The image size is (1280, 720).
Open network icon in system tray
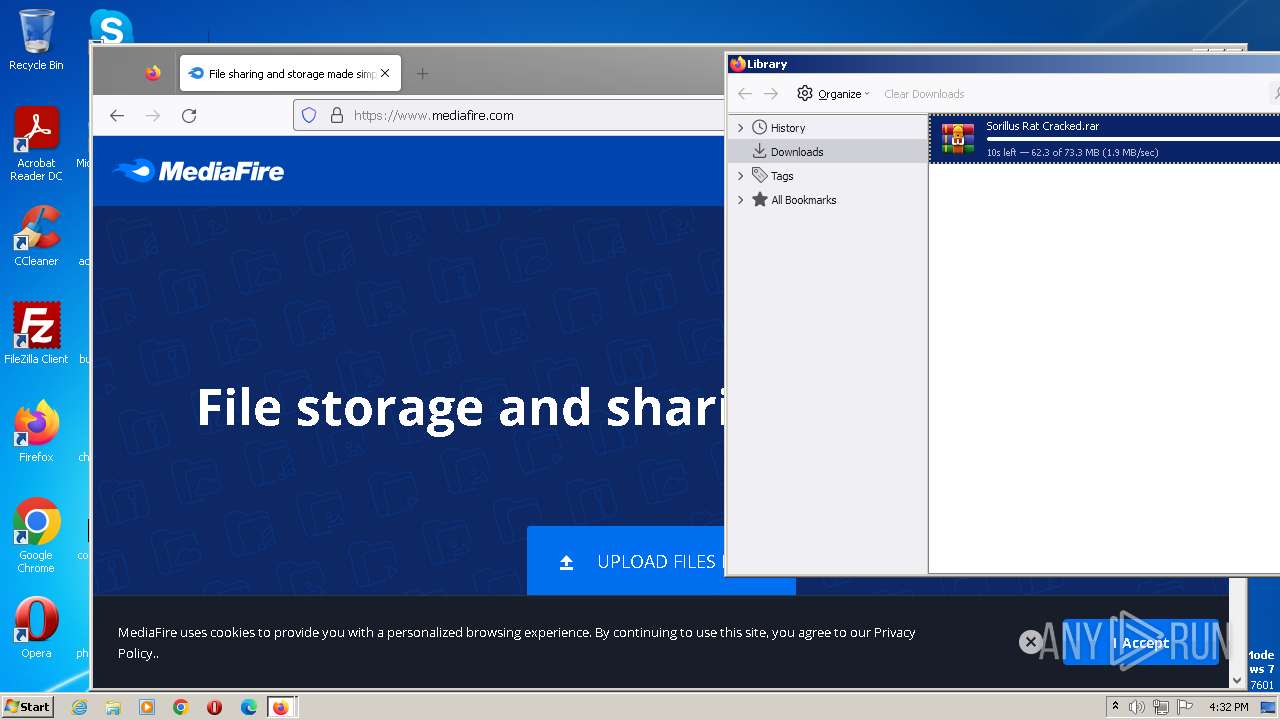click(x=1161, y=707)
